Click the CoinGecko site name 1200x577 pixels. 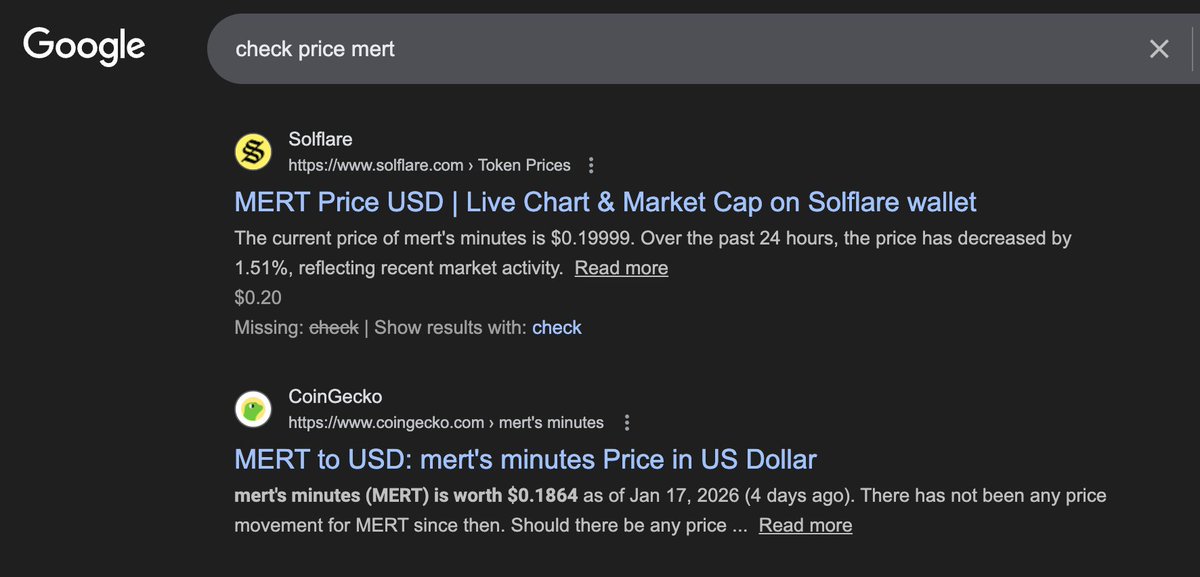point(335,396)
